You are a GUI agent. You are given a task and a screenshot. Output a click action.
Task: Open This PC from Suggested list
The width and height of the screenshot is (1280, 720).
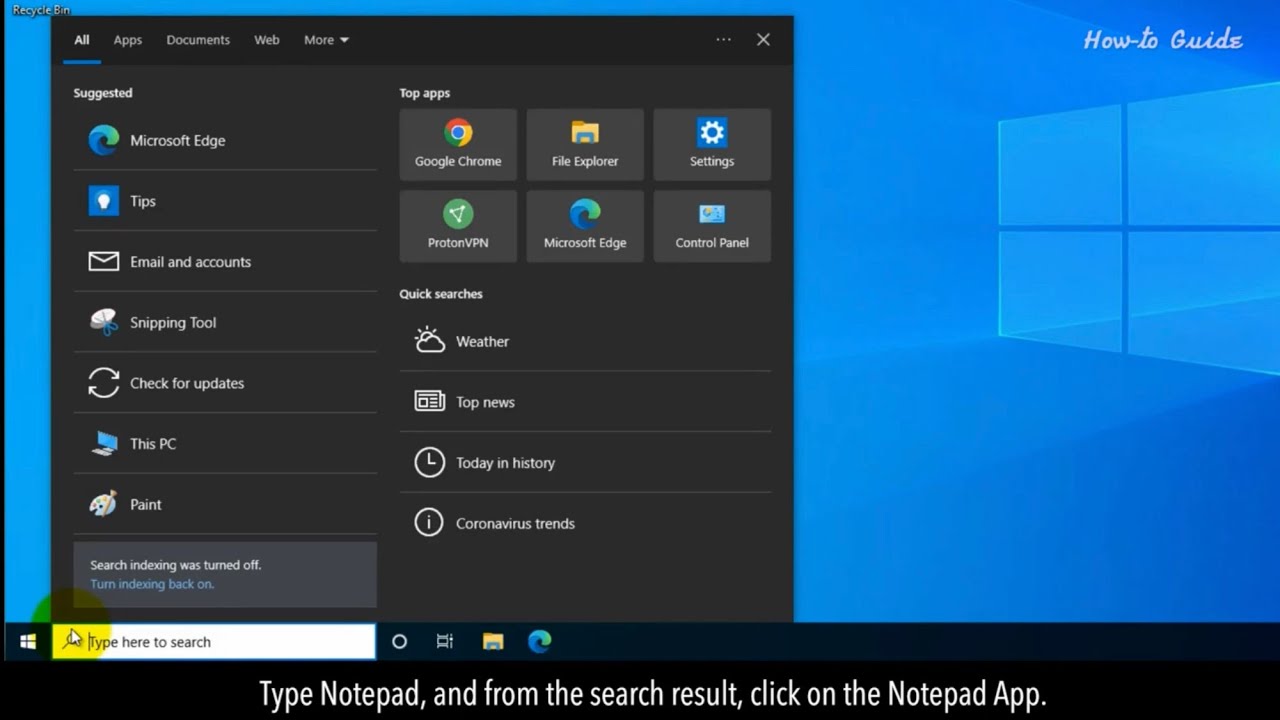pos(225,444)
